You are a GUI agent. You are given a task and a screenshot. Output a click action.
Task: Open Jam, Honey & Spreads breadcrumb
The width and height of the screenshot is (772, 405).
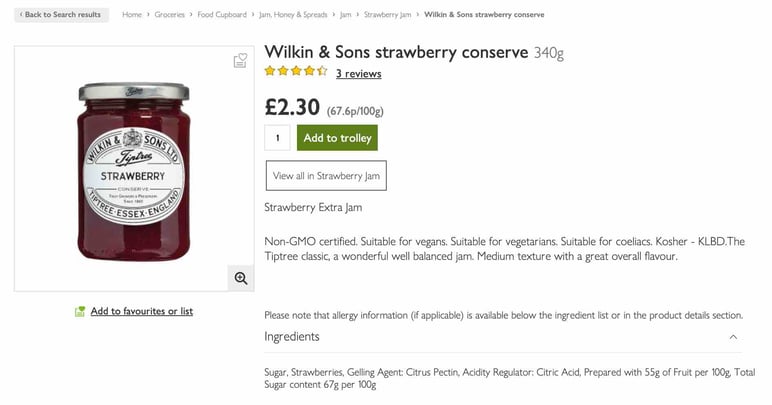tap(293, 15)
